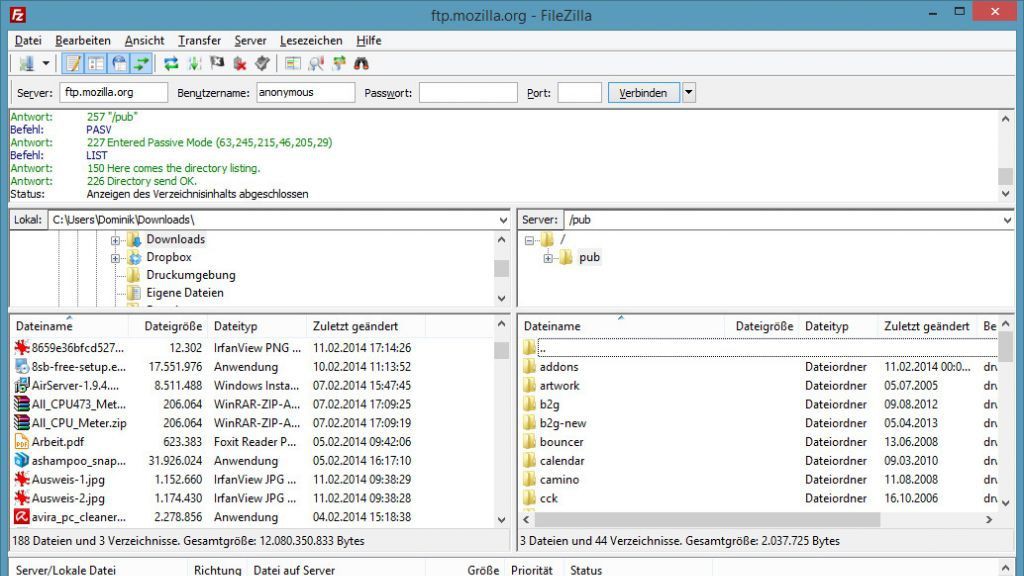Click the cancel current operation icon
This screenshot has height=576, width=1024.
217,64
